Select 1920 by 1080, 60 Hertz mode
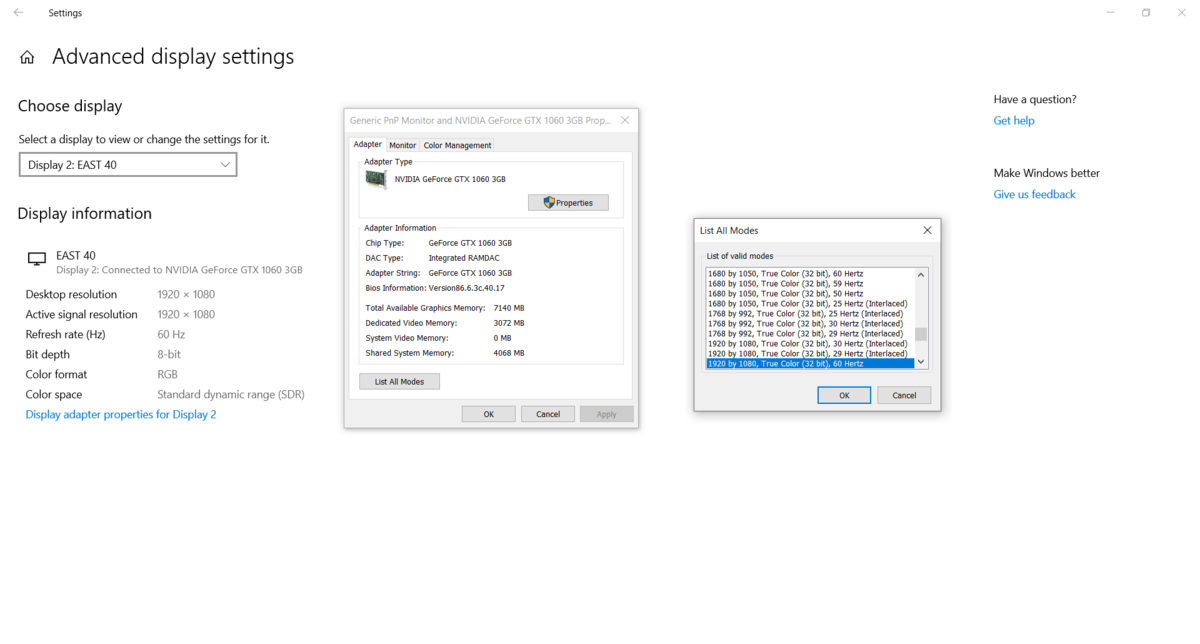The height and width of the screenshot is (644, 1200). point(810,363)
